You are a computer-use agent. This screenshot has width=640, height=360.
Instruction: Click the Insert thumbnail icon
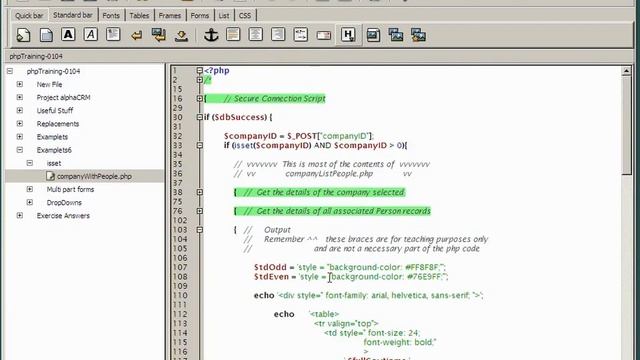(396, 35)
